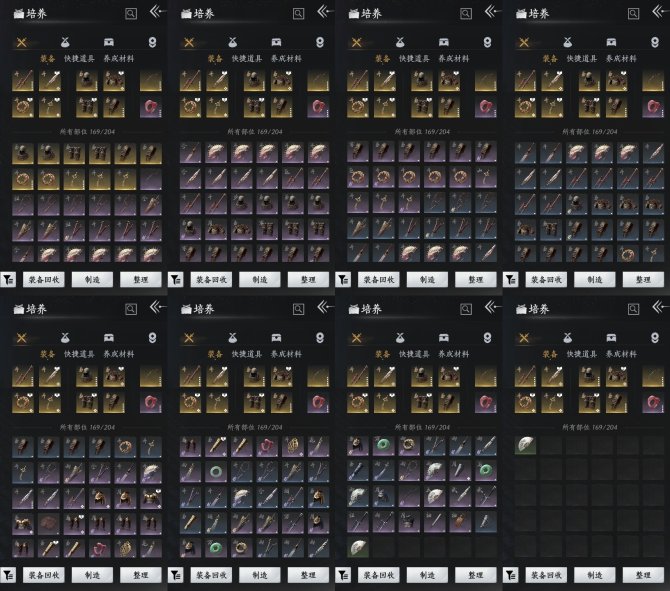Select the gem category icon in sixth panel
Image resolution: width=670 pixels, height=591 pixels.
coord(320,338)
